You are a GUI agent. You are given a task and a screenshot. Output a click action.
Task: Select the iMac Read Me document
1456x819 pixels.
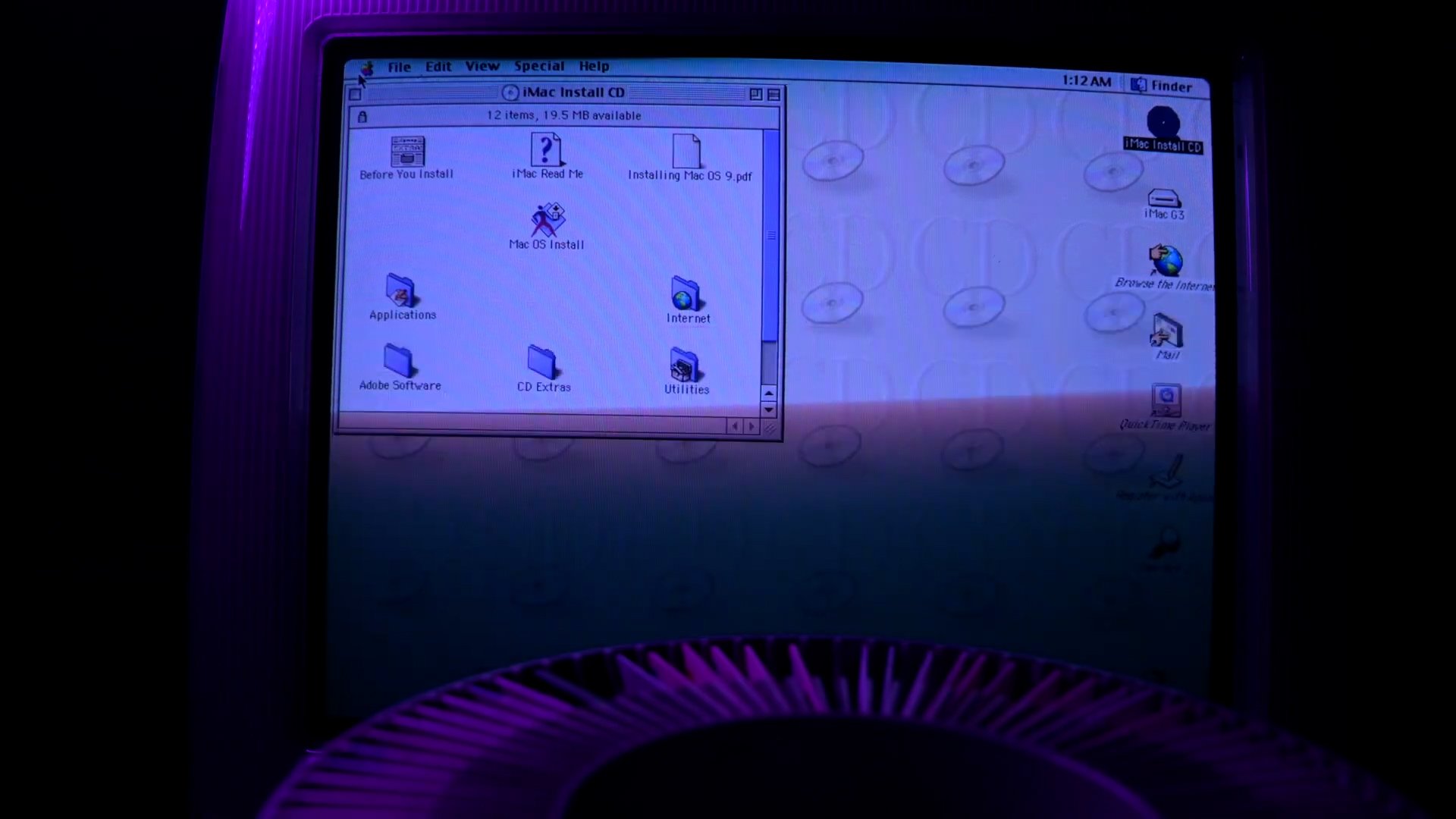click(547, 156)
